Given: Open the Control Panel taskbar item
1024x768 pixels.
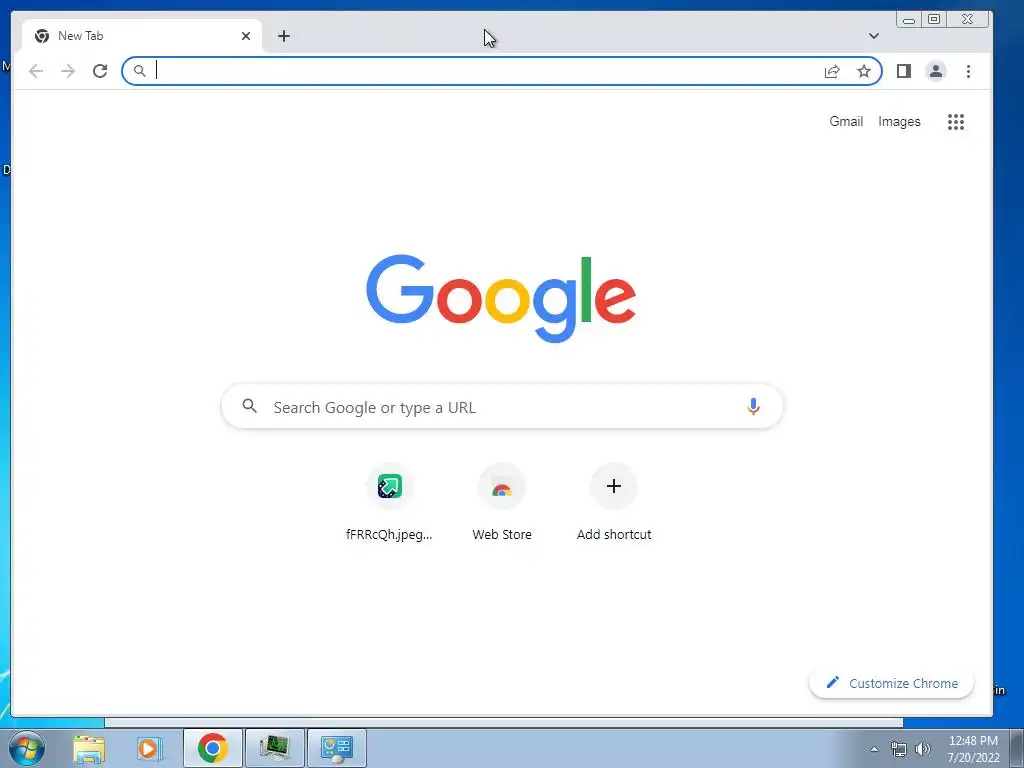Looking at the screenshot, I should (x=337, y=748).
